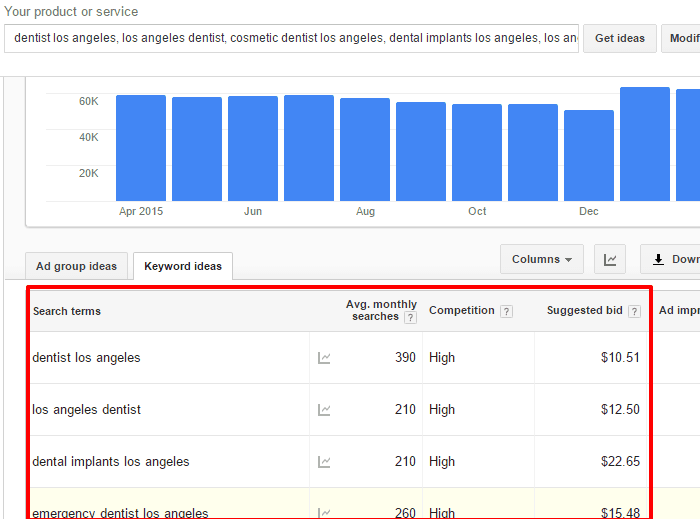This screenshot has width=700, height=519.
Task: Click the Ad impr. share column header
Action: (x=679, y=310)
